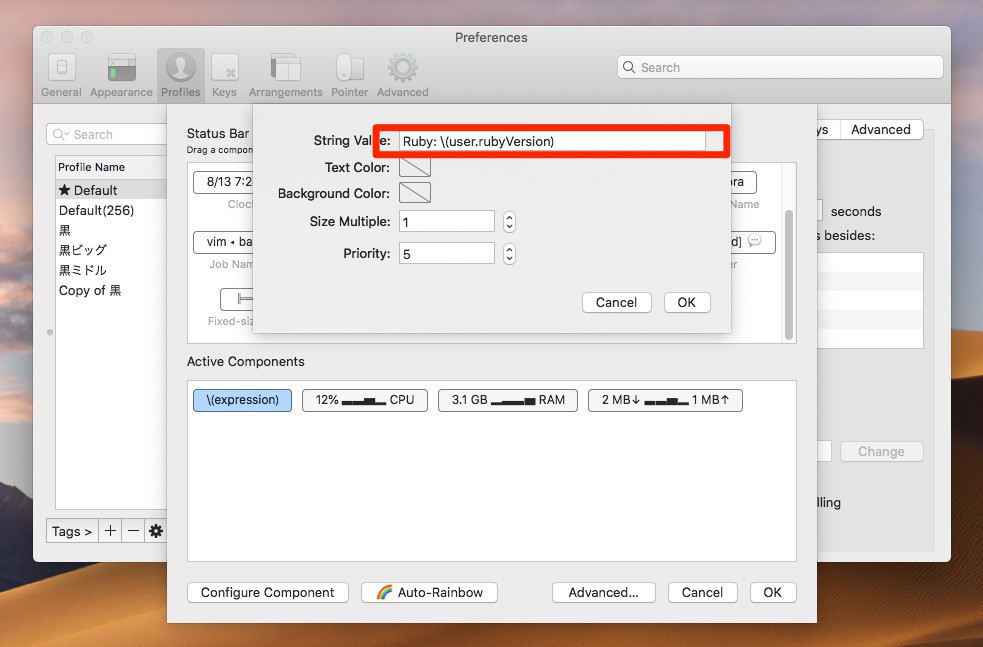Open the Arrangements preferences pane
The width and height of the screenshot is (983, 647).
point(285,75)
